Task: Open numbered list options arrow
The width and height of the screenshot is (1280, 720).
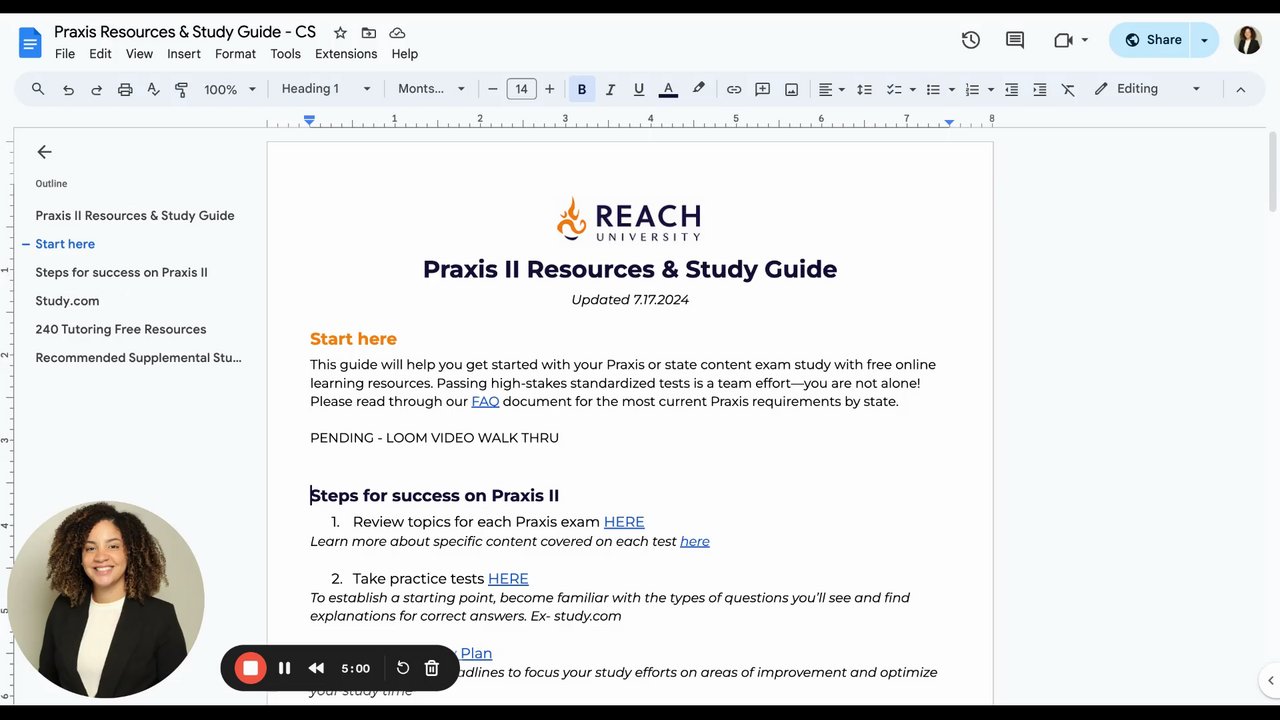Action: point(991,89)
